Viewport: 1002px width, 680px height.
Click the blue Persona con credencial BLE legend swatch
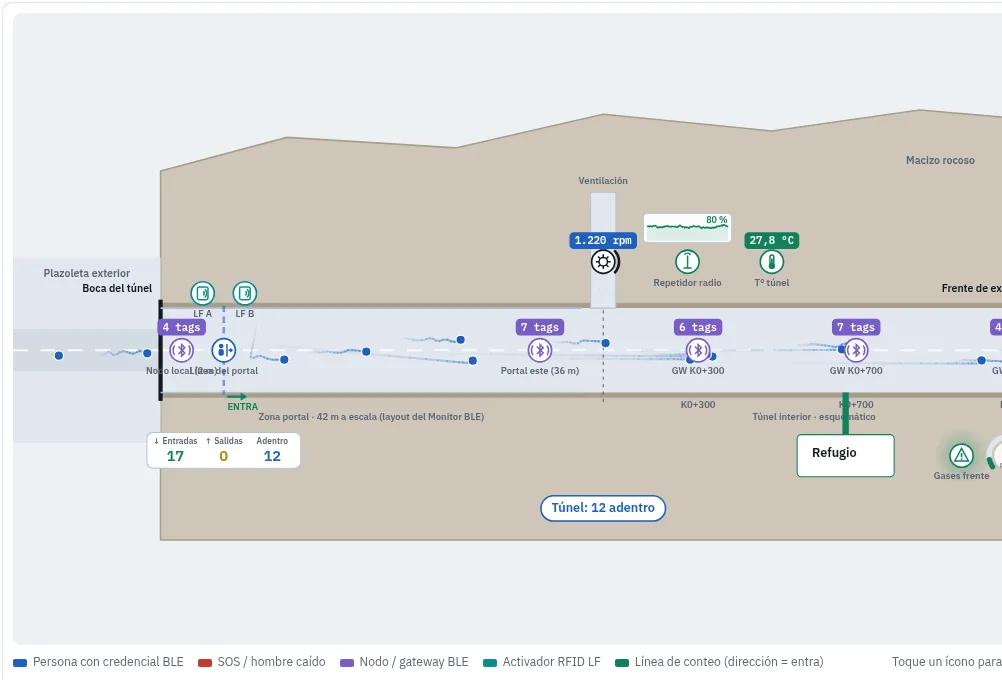coord(20,663)
